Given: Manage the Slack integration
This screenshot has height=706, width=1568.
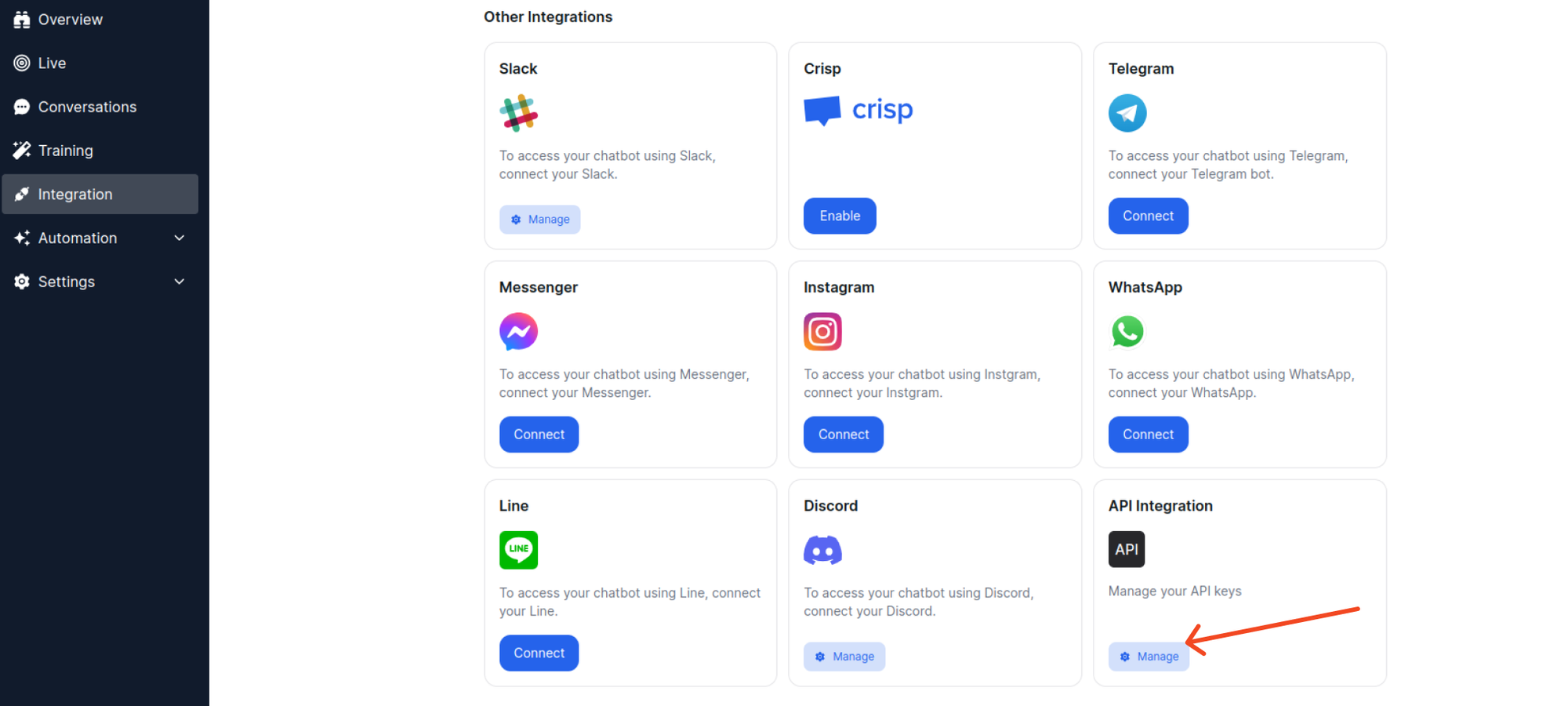Looking at the screenshot, I should 539,219.
